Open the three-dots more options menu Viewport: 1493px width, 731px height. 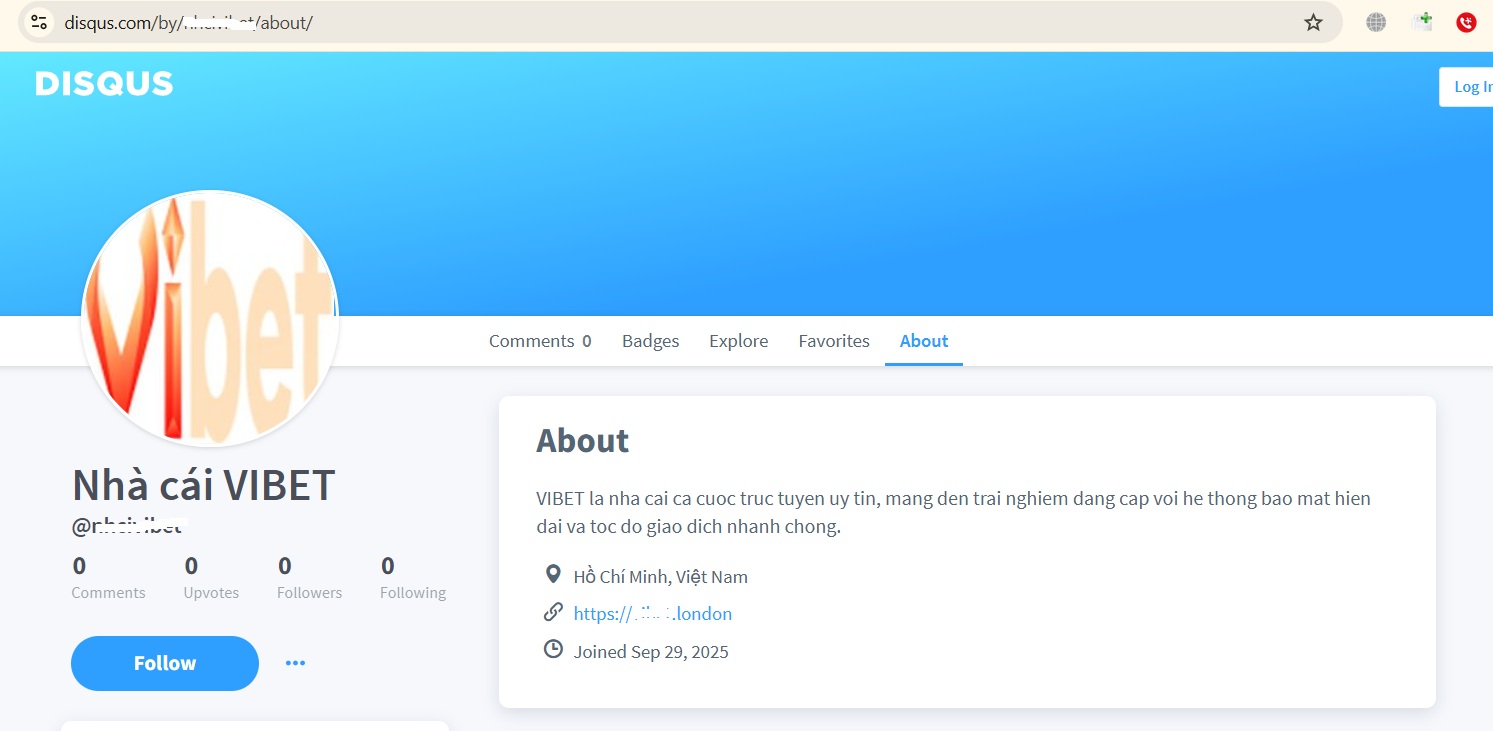(295, 663)
